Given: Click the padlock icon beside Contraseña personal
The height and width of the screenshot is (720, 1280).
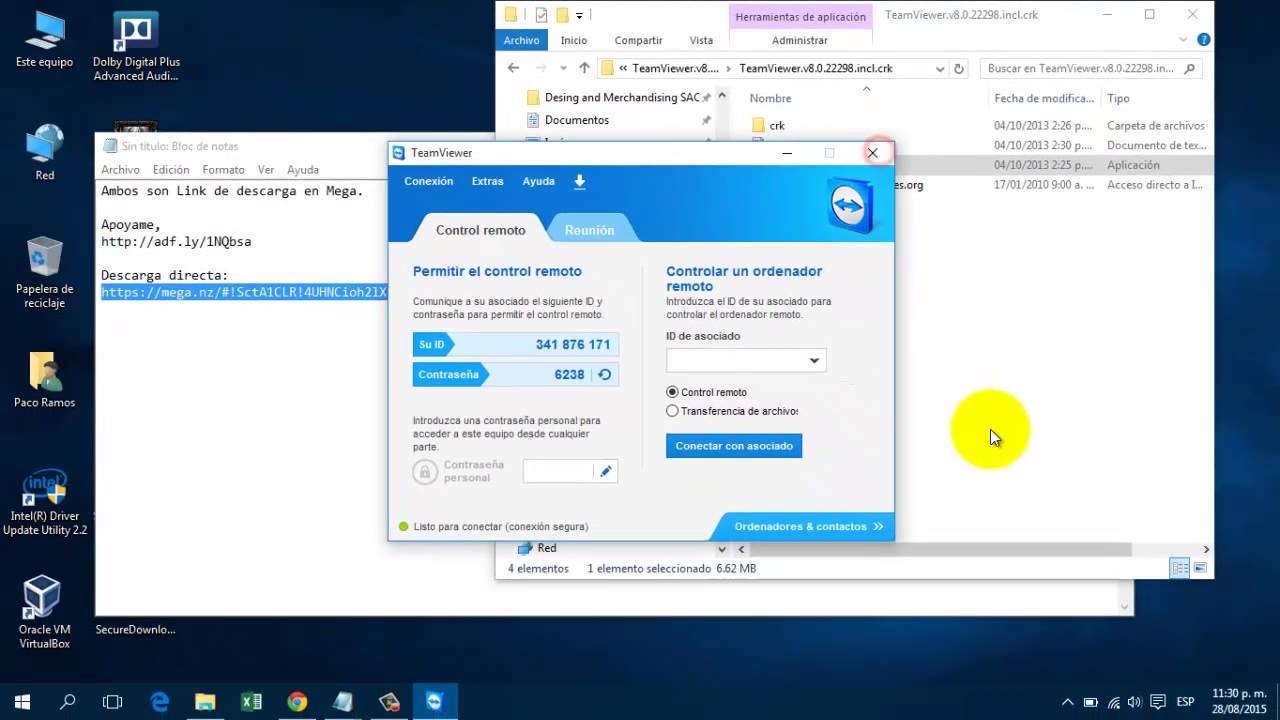Looking at the screenshot, I should point(425,471).
